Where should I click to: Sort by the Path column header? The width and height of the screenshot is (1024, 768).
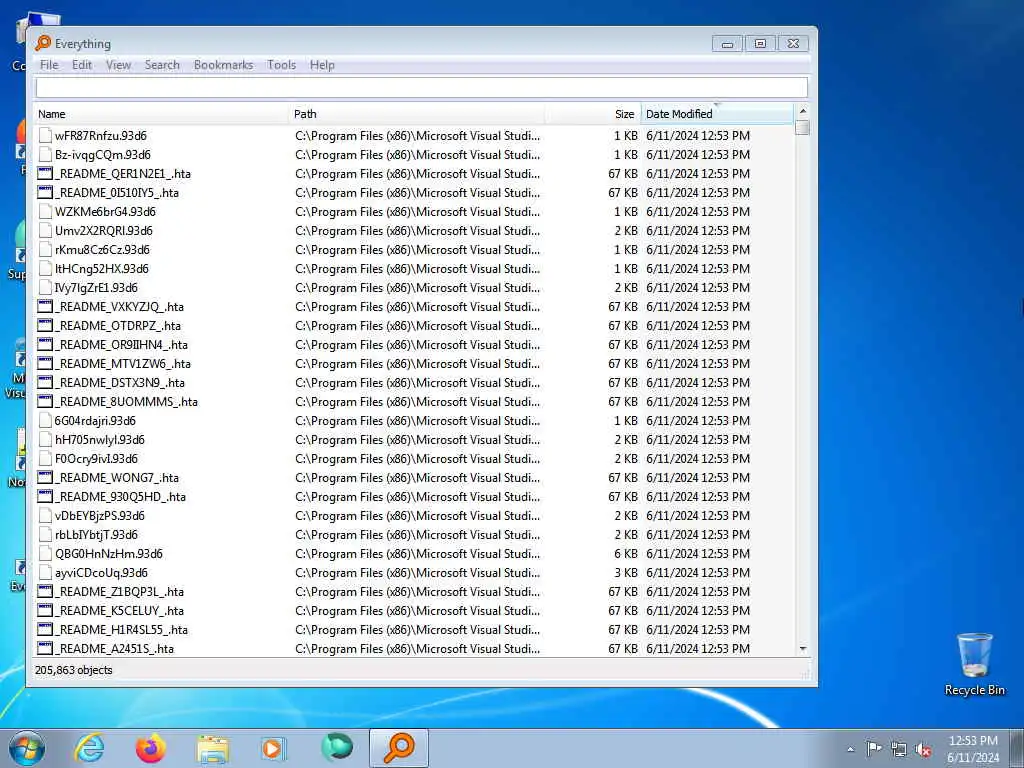pos(417,114)
